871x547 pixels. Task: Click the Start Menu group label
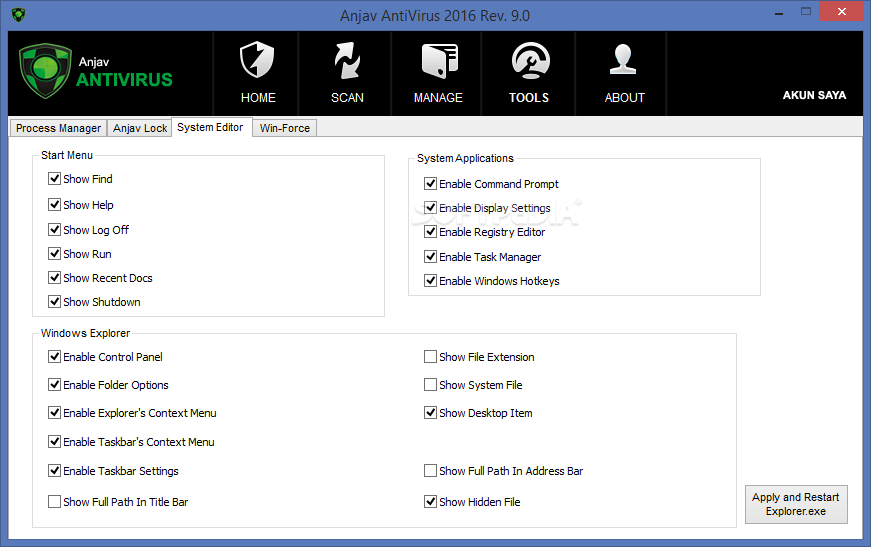(67, 155)
